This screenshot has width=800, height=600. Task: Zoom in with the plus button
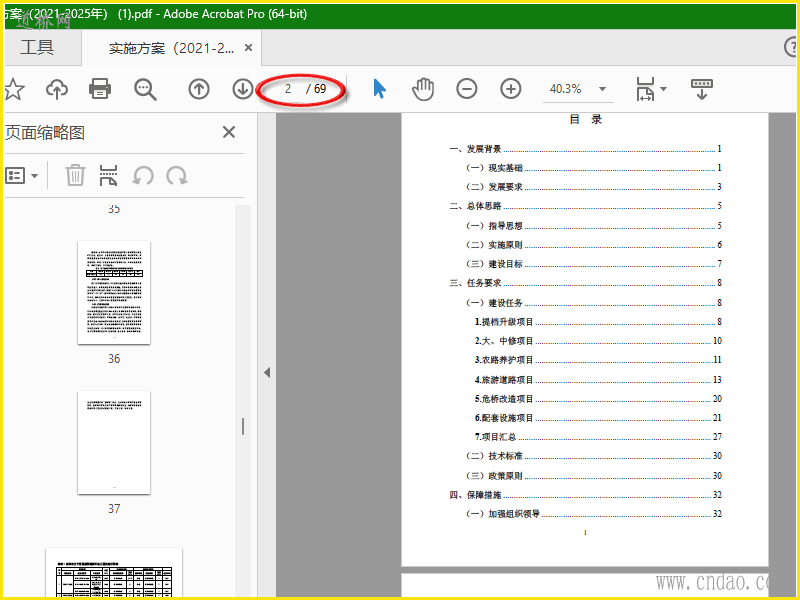(x=511, y=89)
